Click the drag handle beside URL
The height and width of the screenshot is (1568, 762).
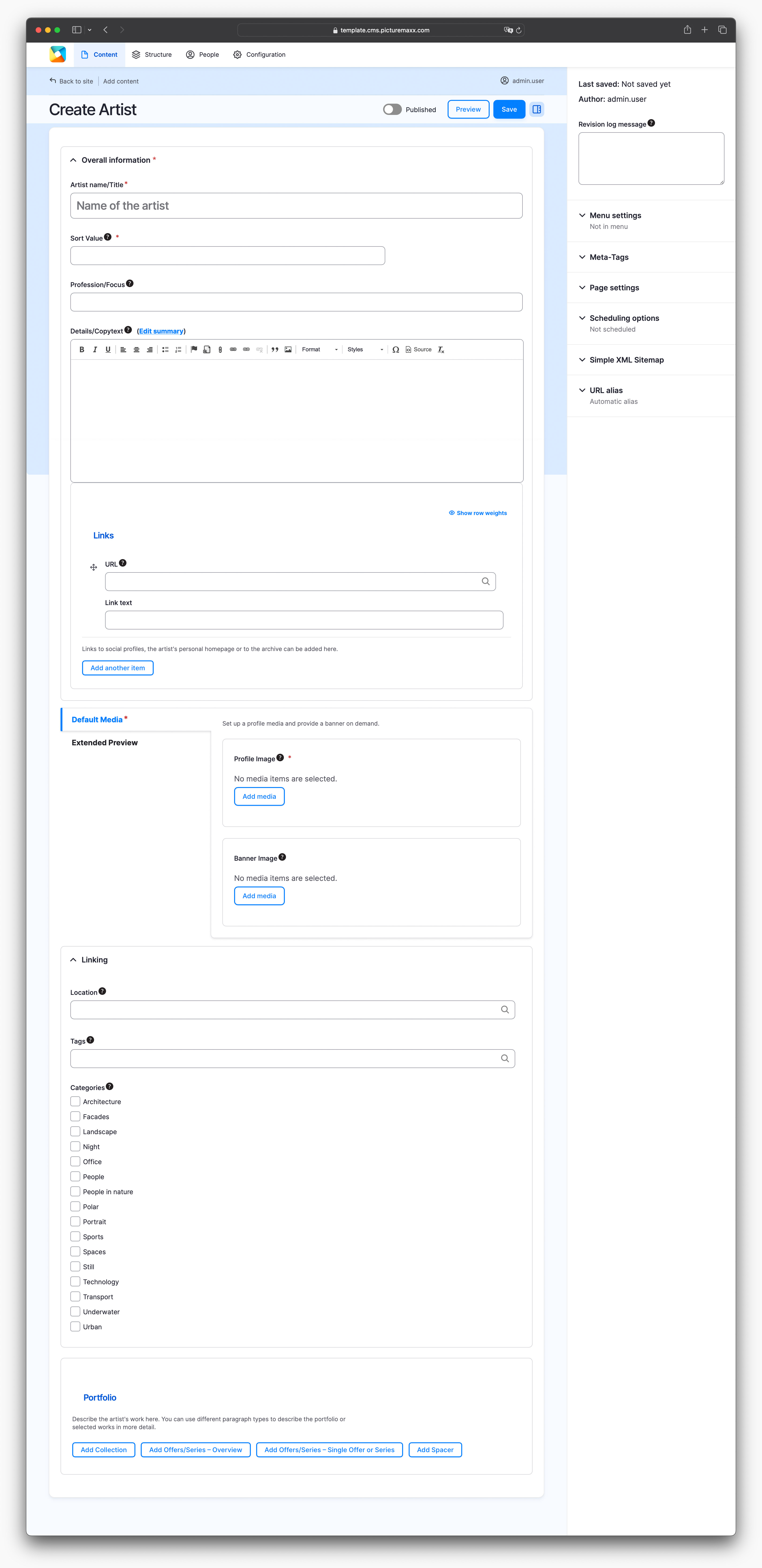point(94,567)
